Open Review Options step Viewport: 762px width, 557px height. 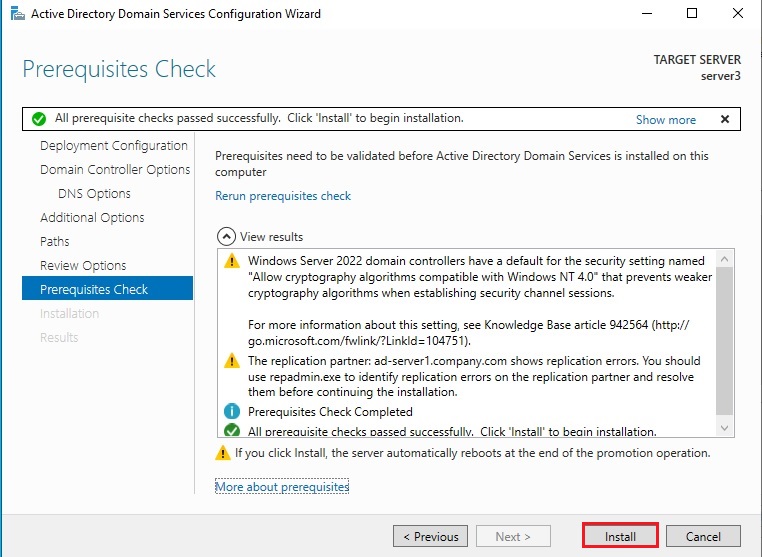(x=83, y=266)
